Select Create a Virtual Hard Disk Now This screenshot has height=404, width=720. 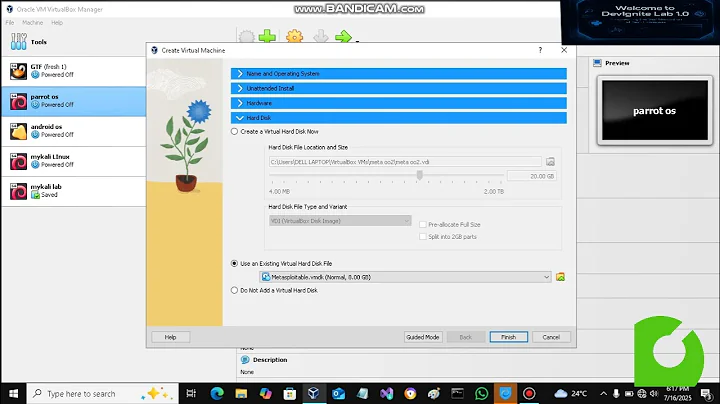click(x=235, y=131)
